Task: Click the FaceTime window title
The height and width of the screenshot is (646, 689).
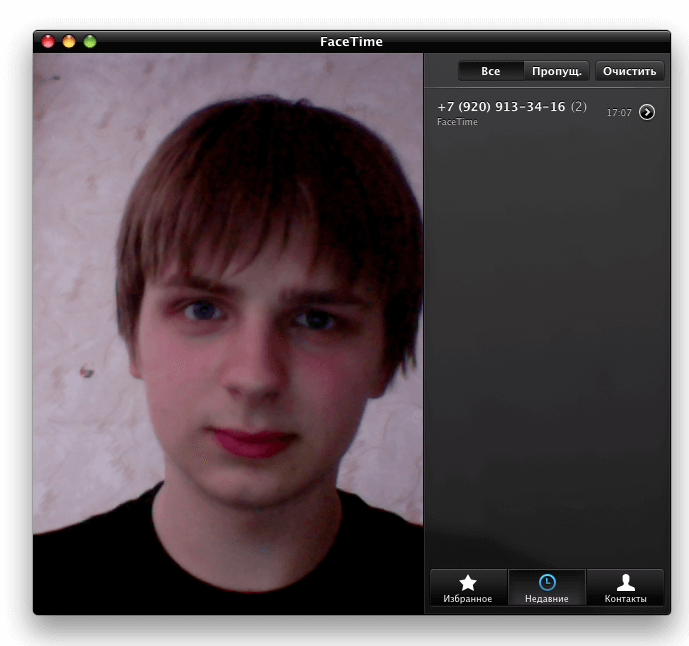Action: [x=351, y=42]
